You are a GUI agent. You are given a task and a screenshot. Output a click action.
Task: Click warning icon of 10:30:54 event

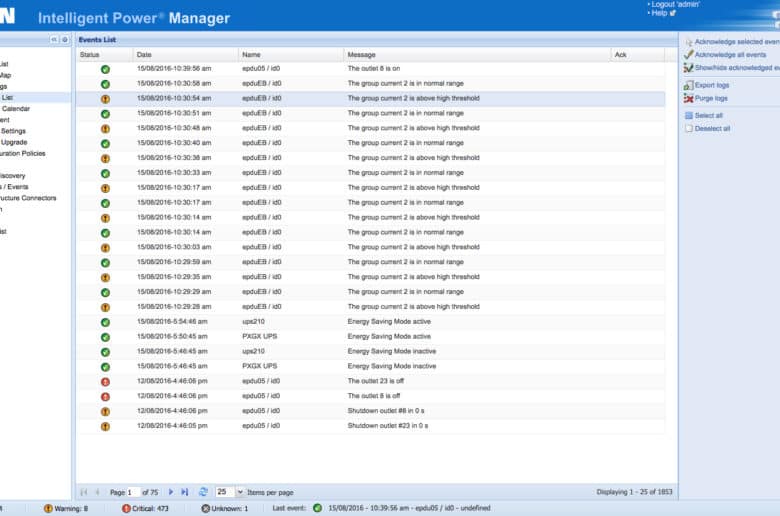[105, 99]
